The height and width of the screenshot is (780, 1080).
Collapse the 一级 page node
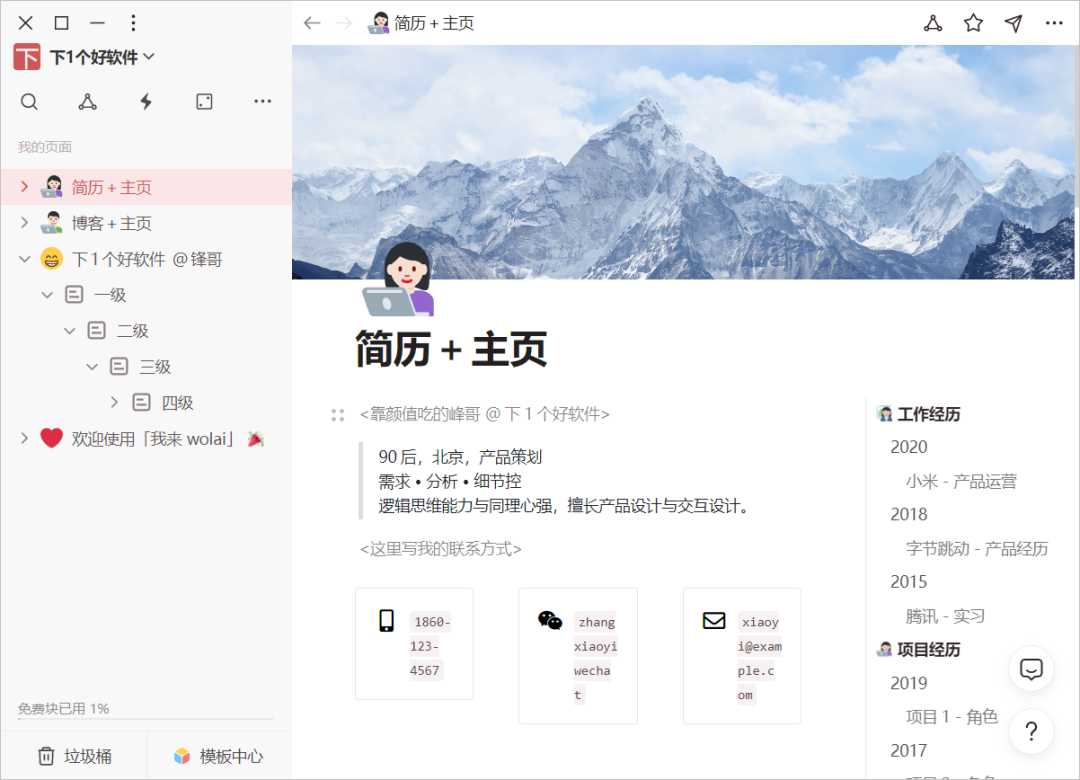click(47, 295)
